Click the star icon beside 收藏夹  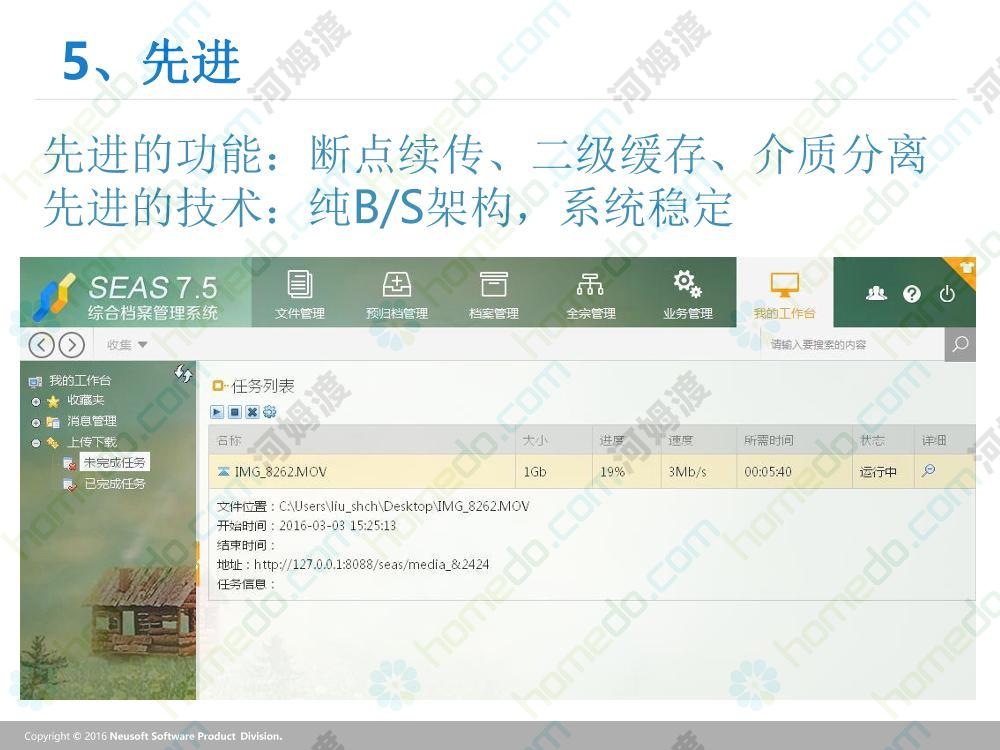53,402
